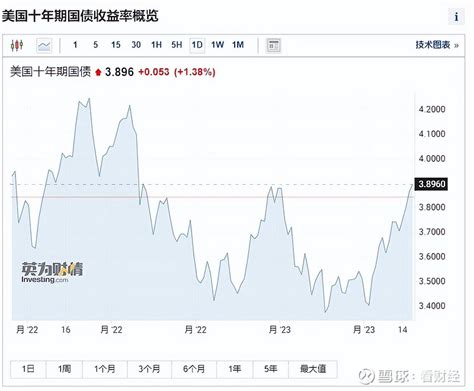
Task: Set range to 1年
Action: tap(235, 369)
